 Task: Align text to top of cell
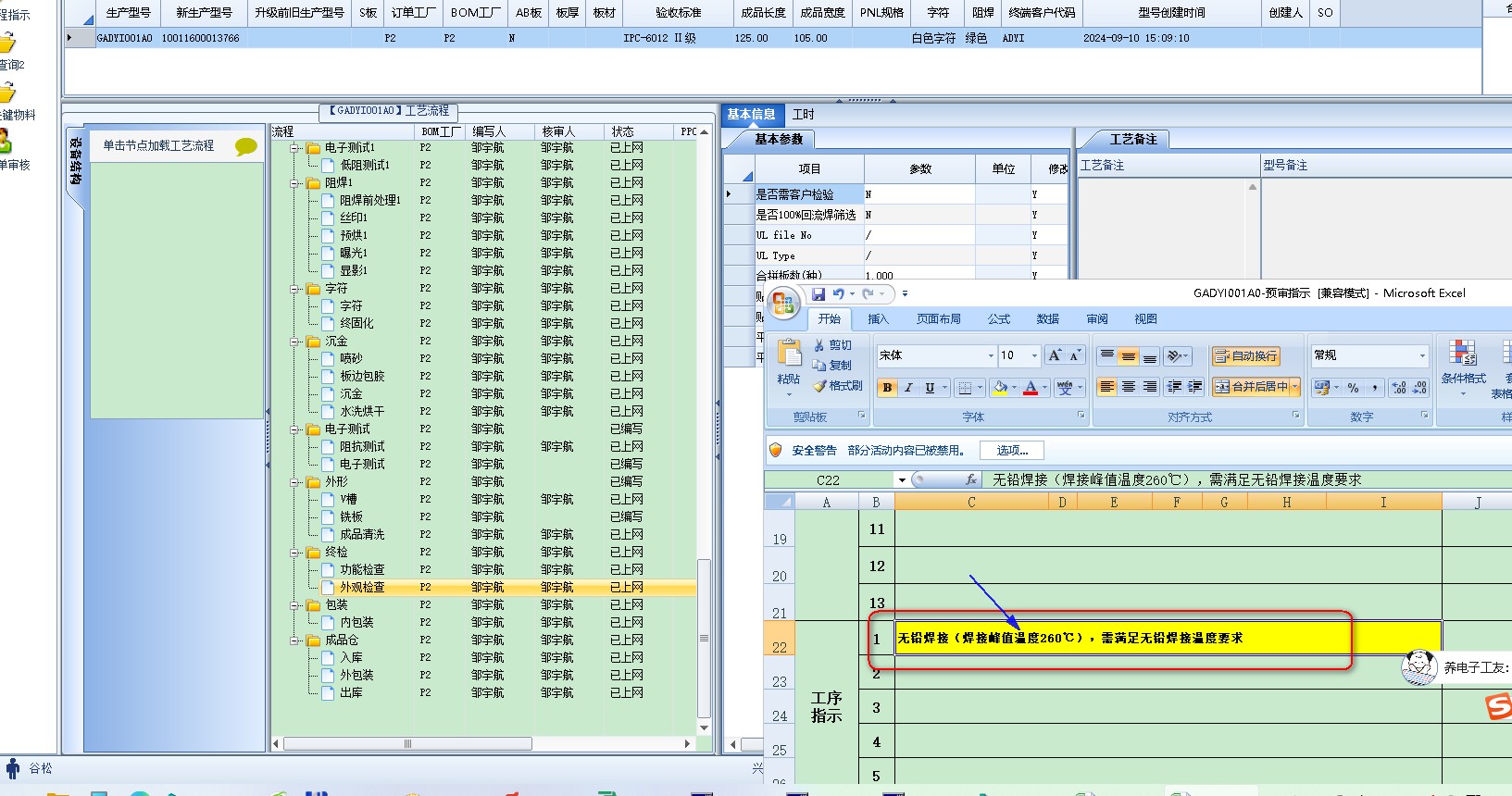1106,356
